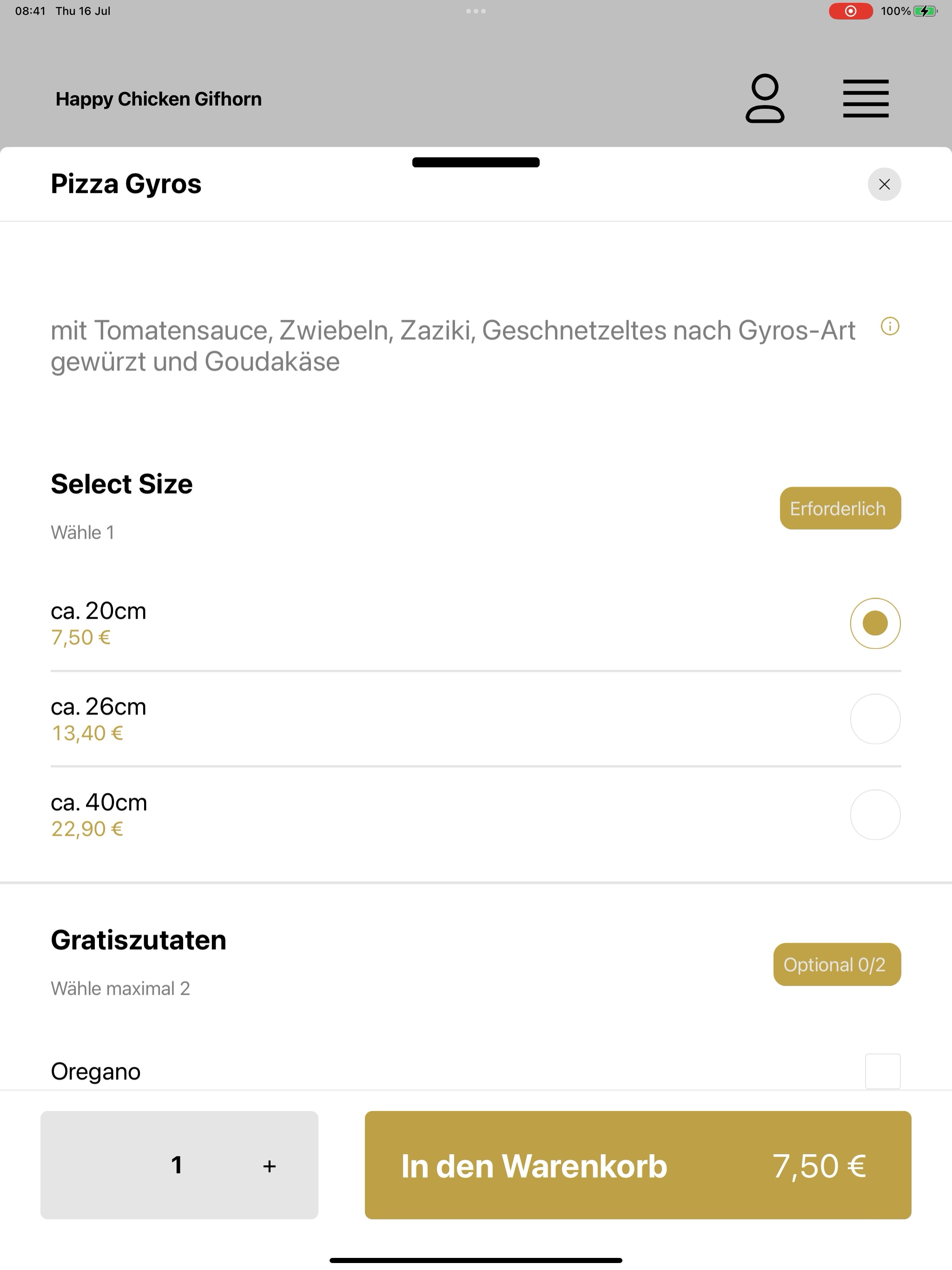Open the three-dot multitasking menu

(x=476, y=11)
